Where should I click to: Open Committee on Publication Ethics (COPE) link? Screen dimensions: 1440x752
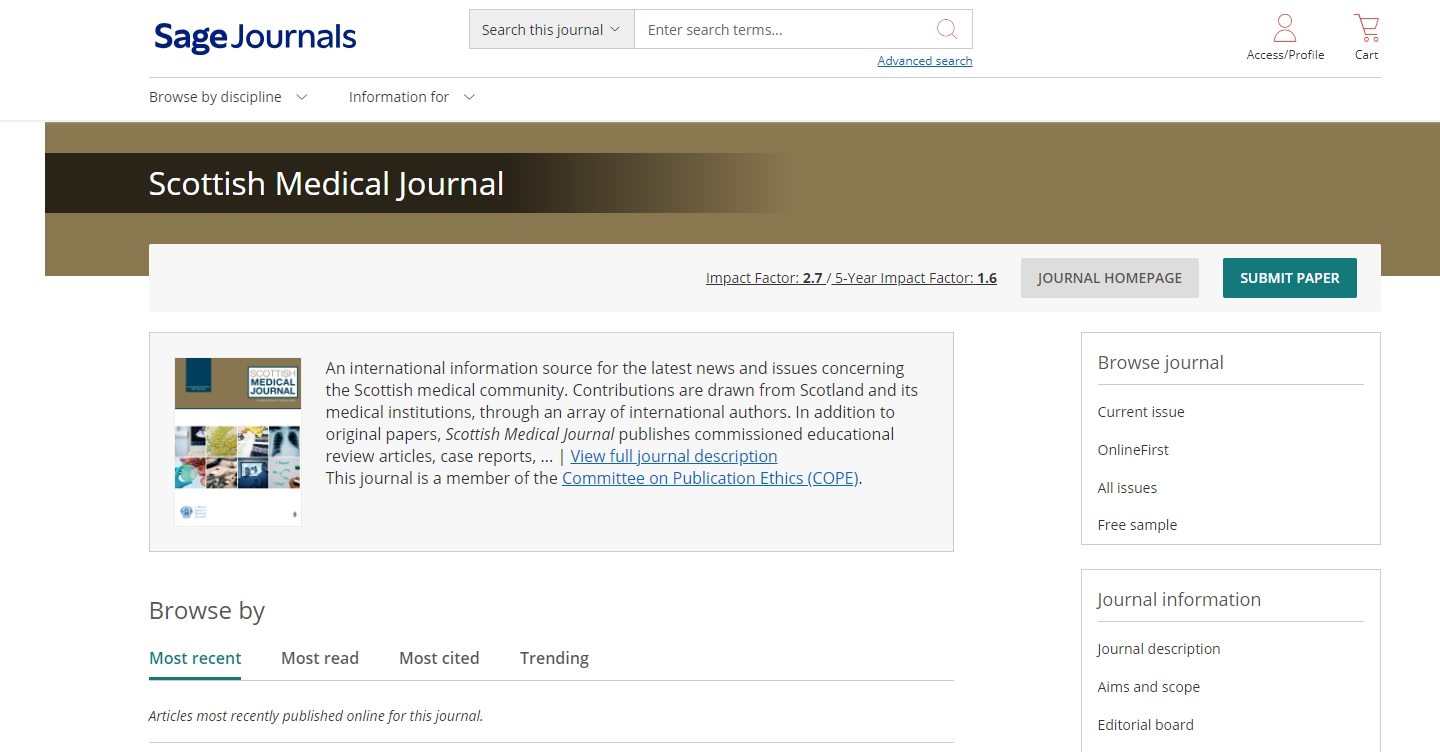[x=710, y=478]
